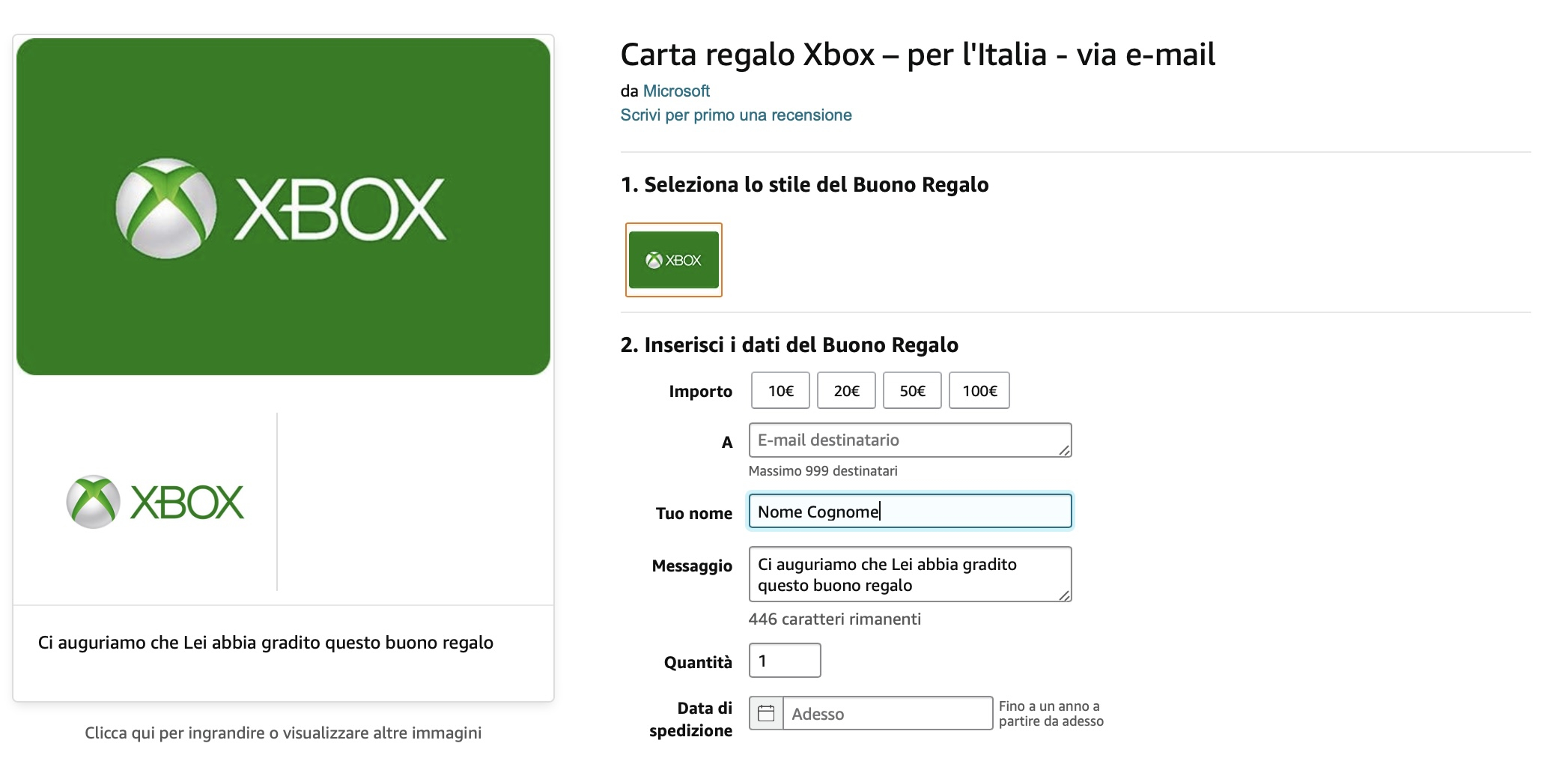Select the 20€ gift card amount
The image size is (1568, 764).
(x=846, y=390)
